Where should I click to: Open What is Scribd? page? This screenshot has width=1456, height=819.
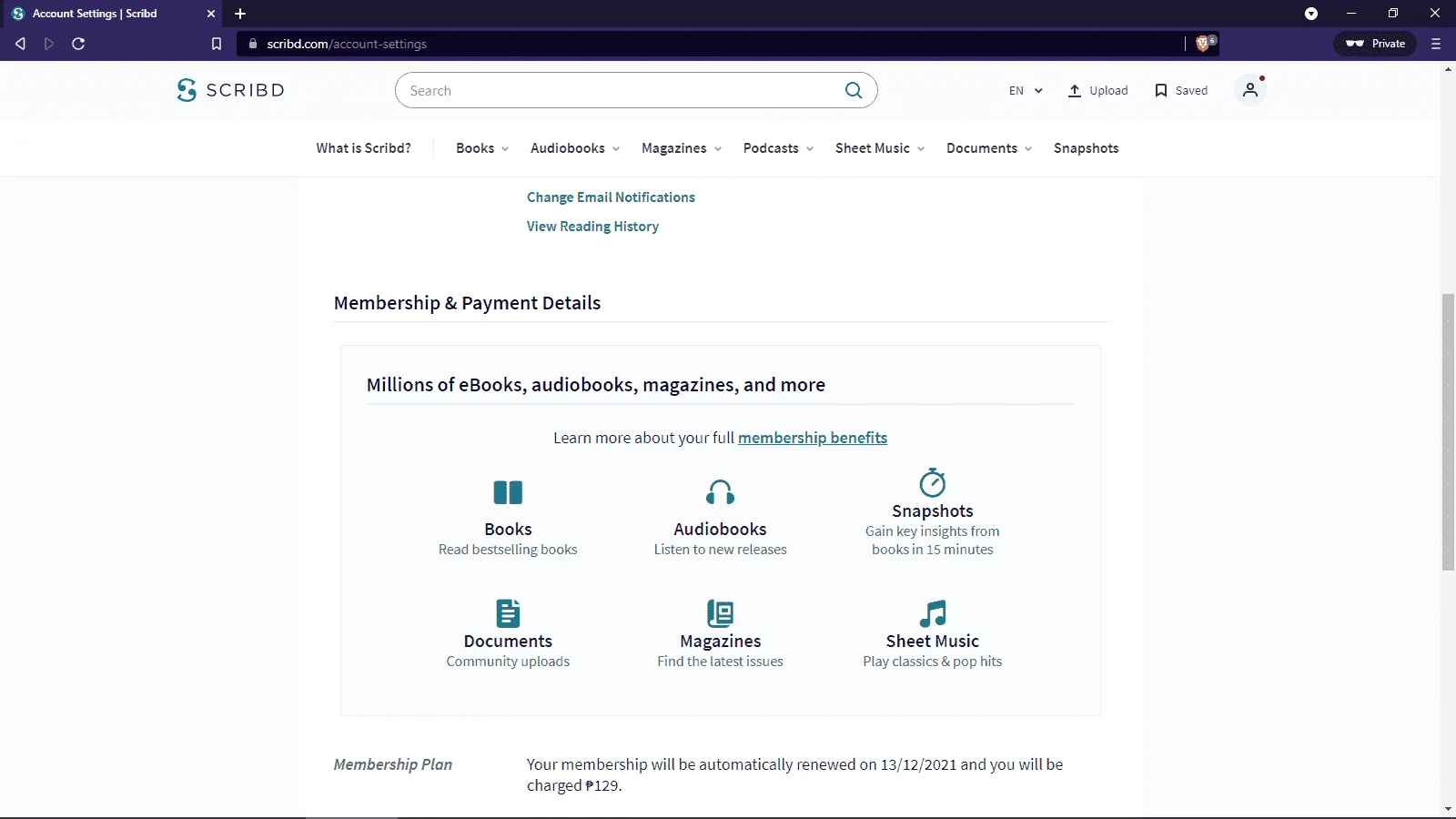click(364, 148)
